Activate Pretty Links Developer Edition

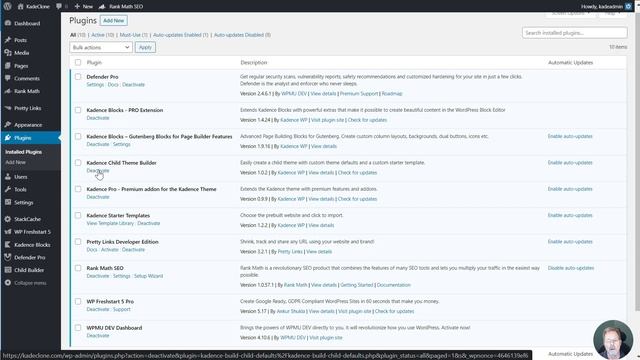109,249
